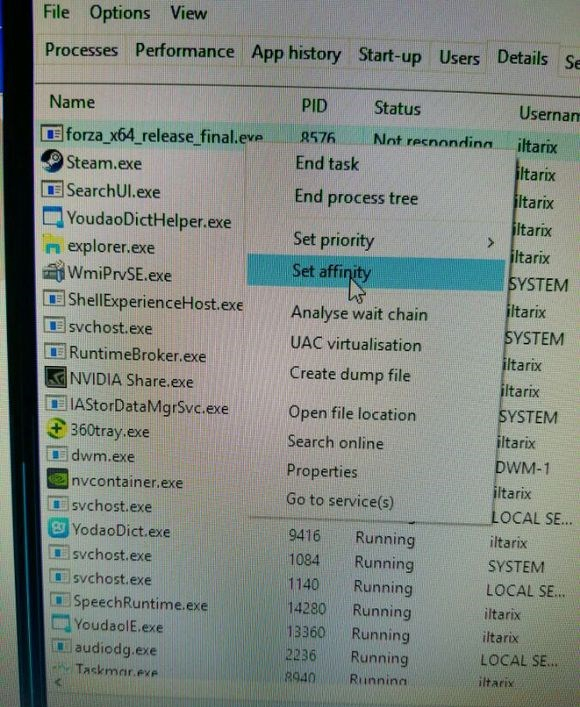Choose End process tree
The image size is (580, 707).
coord(356,197)
